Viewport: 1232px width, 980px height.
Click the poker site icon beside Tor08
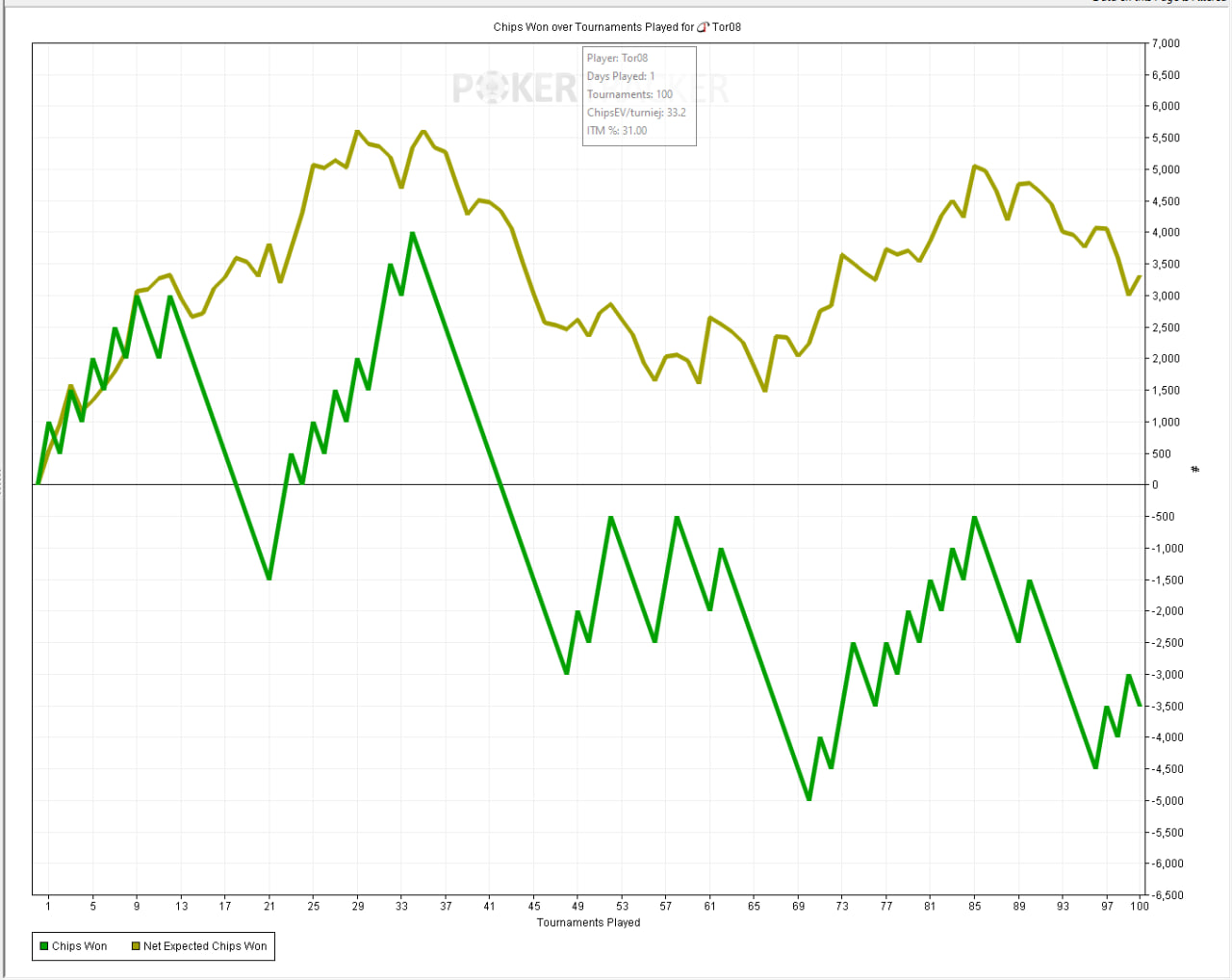tap(703, 27)
